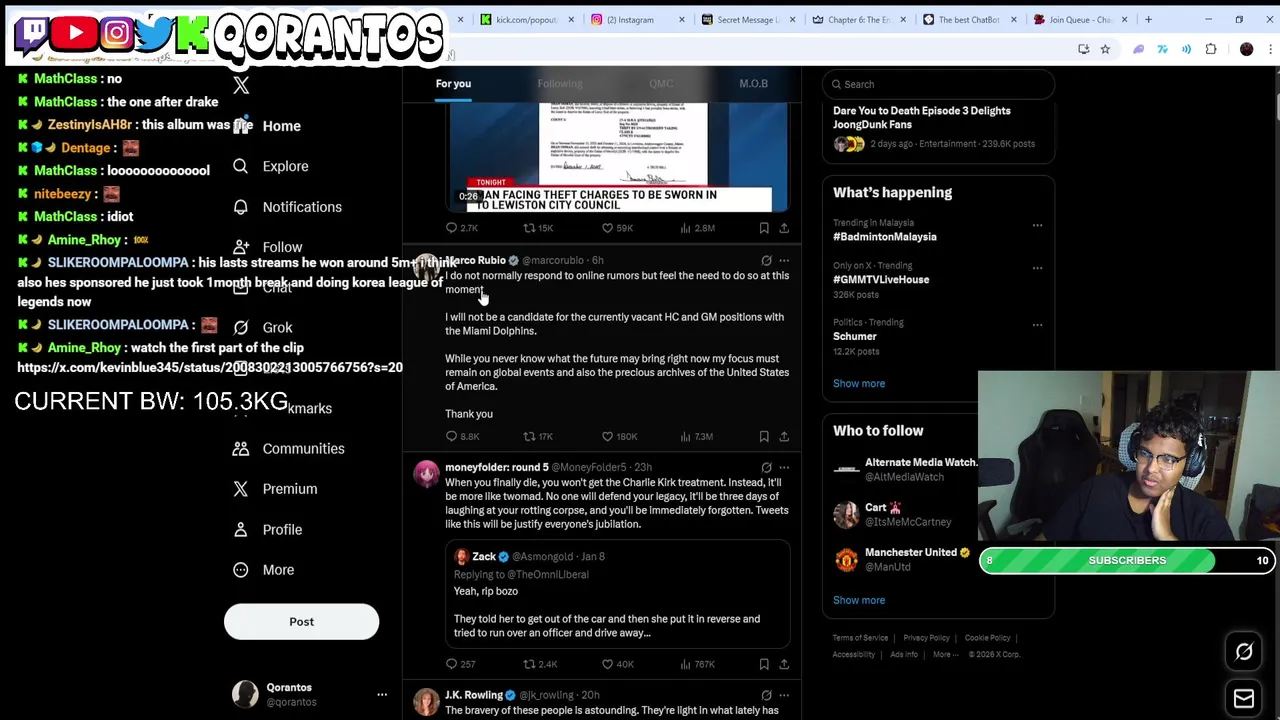Switch to the Following tab

pyautogui.click(x=560, y=84)
